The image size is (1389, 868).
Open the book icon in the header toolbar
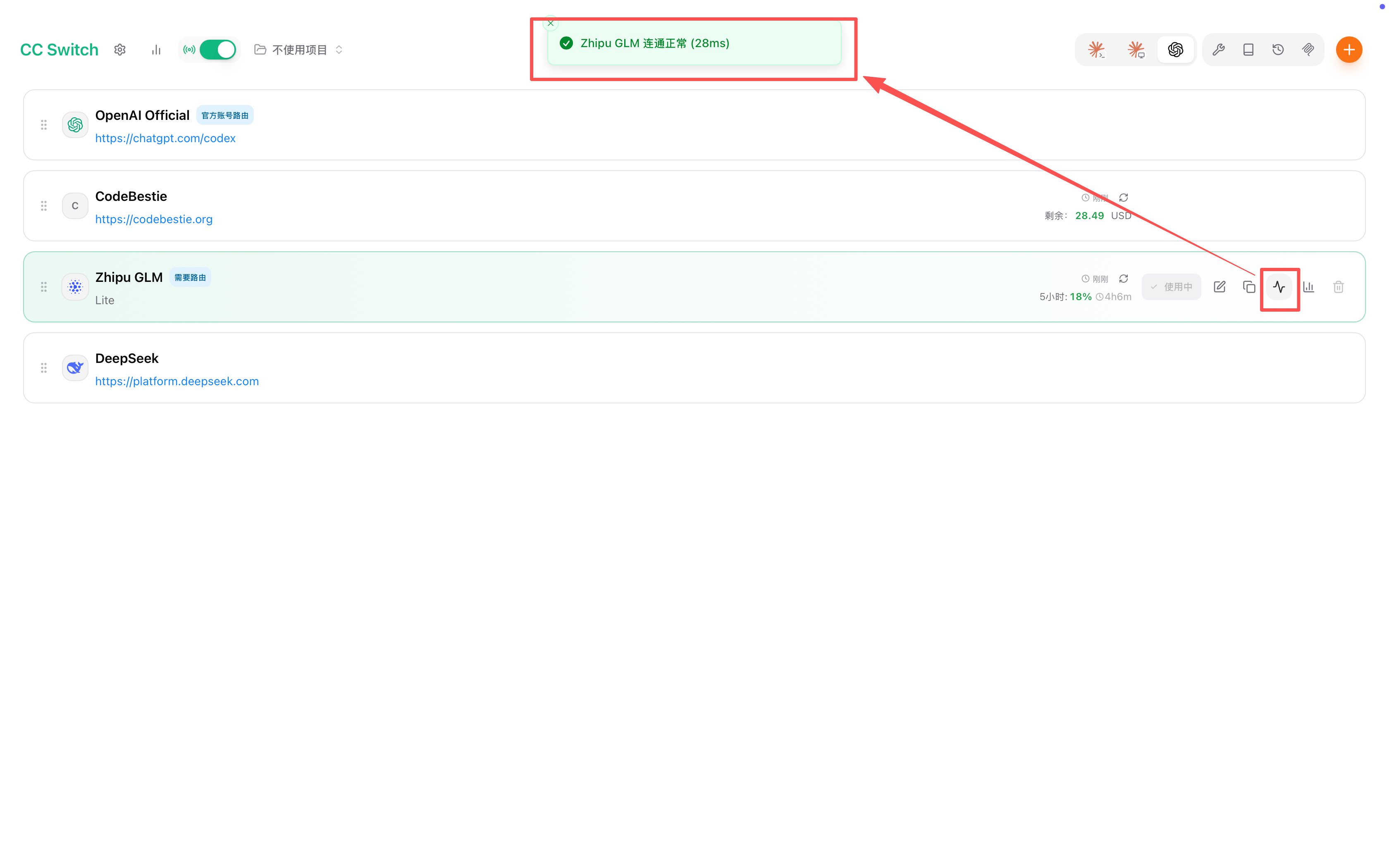point(1248,50)
